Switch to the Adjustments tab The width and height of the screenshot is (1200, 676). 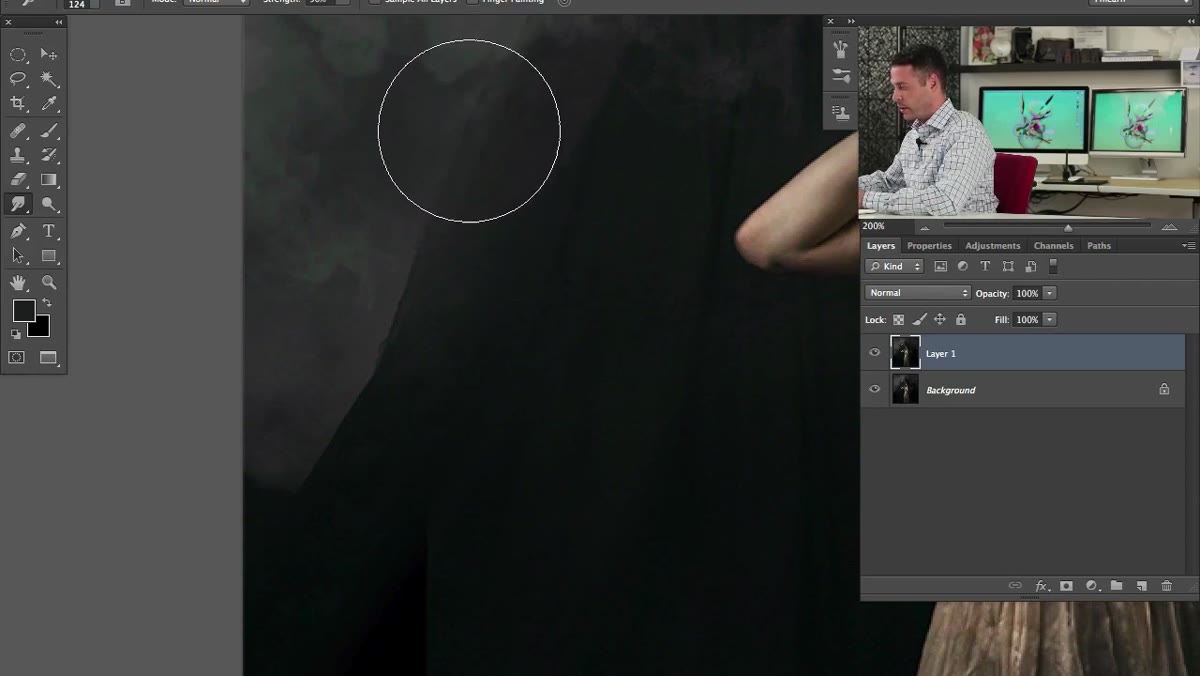(992, 246)
